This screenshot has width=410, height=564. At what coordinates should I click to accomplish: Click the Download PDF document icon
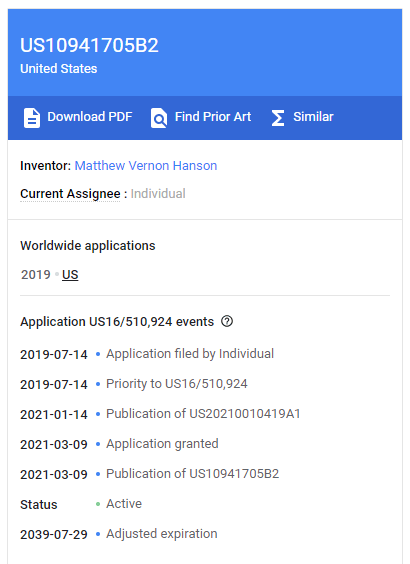click(x=32, y=118)
